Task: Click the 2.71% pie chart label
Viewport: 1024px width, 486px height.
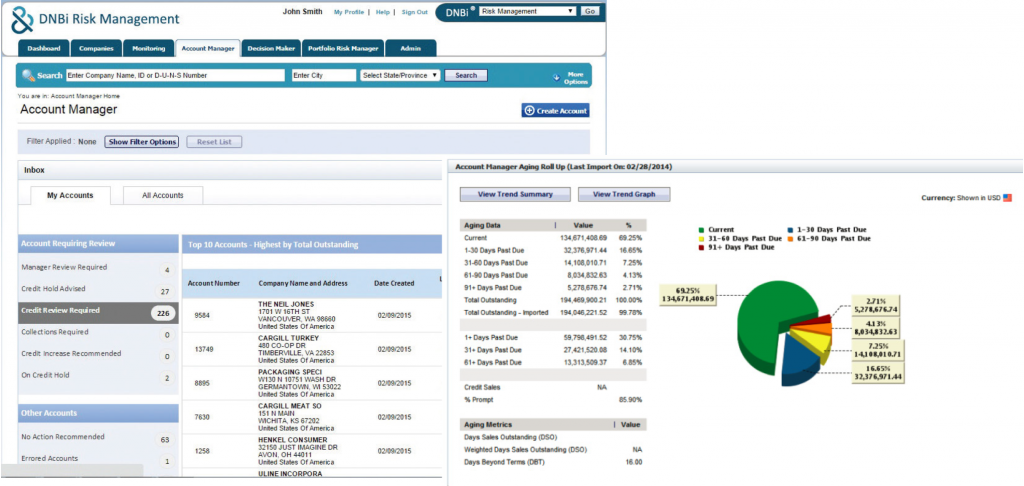Action: [877, 305]
